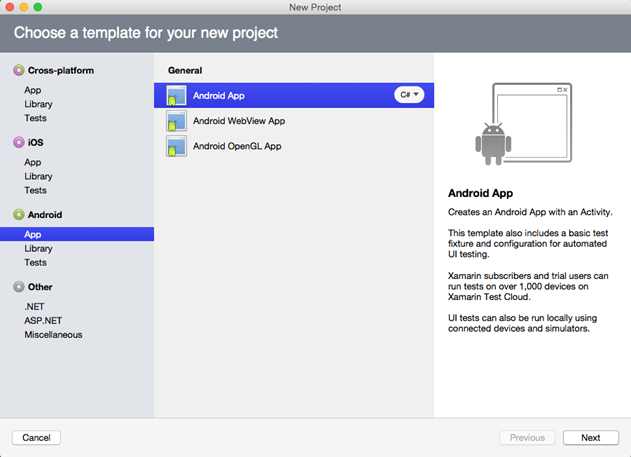
Task: Choose ASP.NET in the sidebar
Action: click(x=42, y=320)
